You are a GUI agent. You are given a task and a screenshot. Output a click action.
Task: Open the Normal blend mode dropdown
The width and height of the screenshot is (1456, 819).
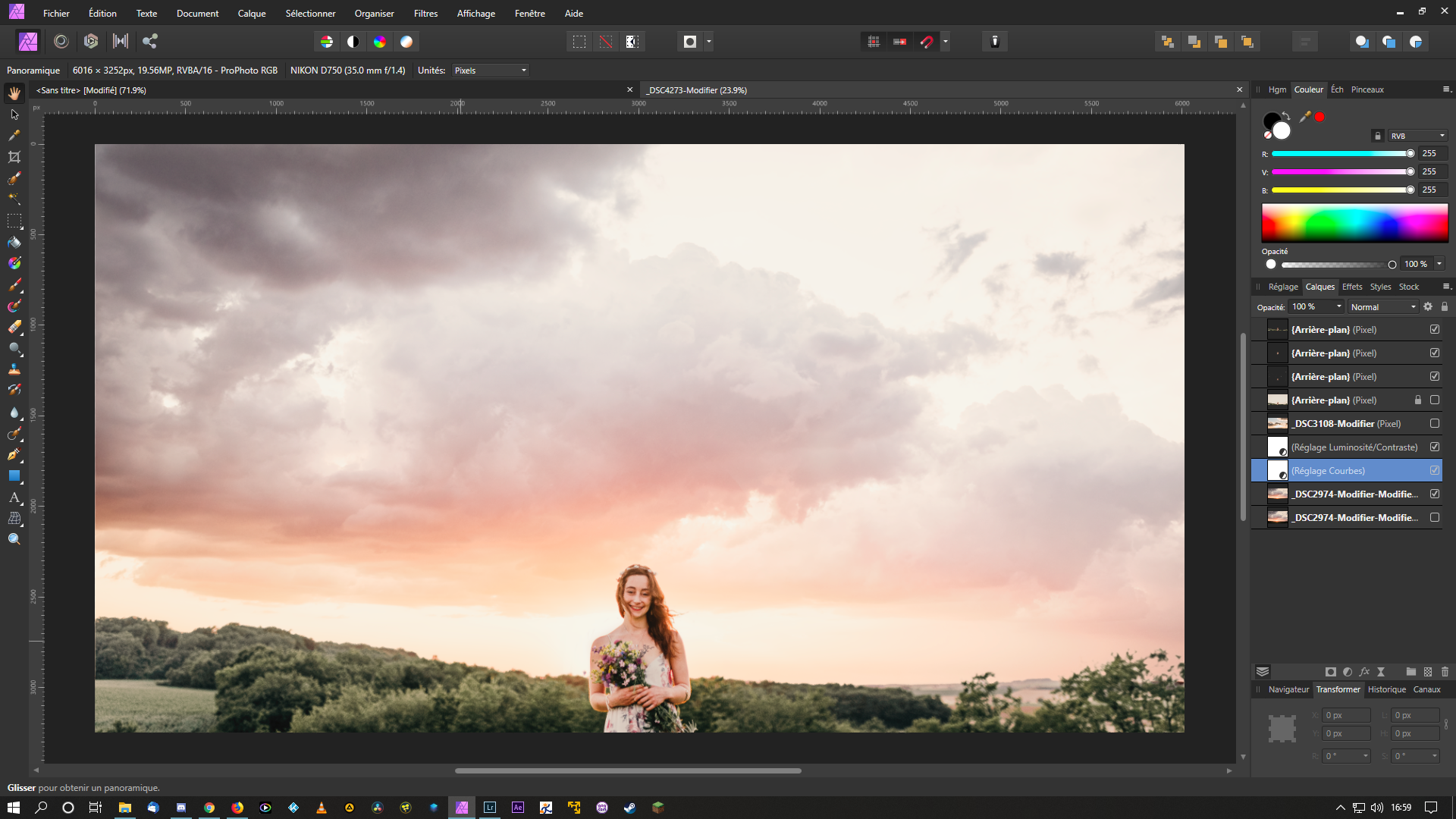coord(1382,307)
